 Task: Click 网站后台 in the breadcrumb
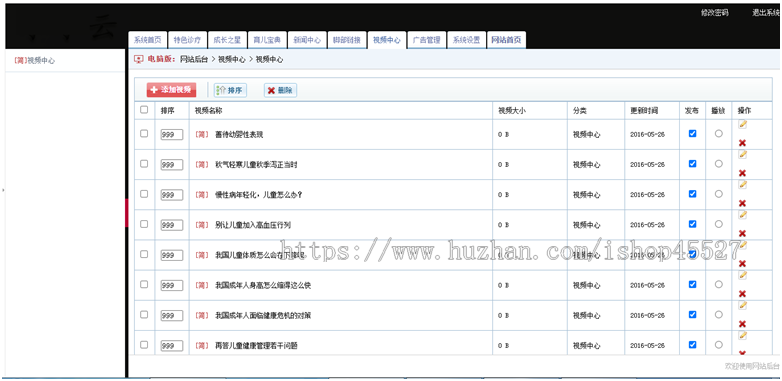point(194,59)
